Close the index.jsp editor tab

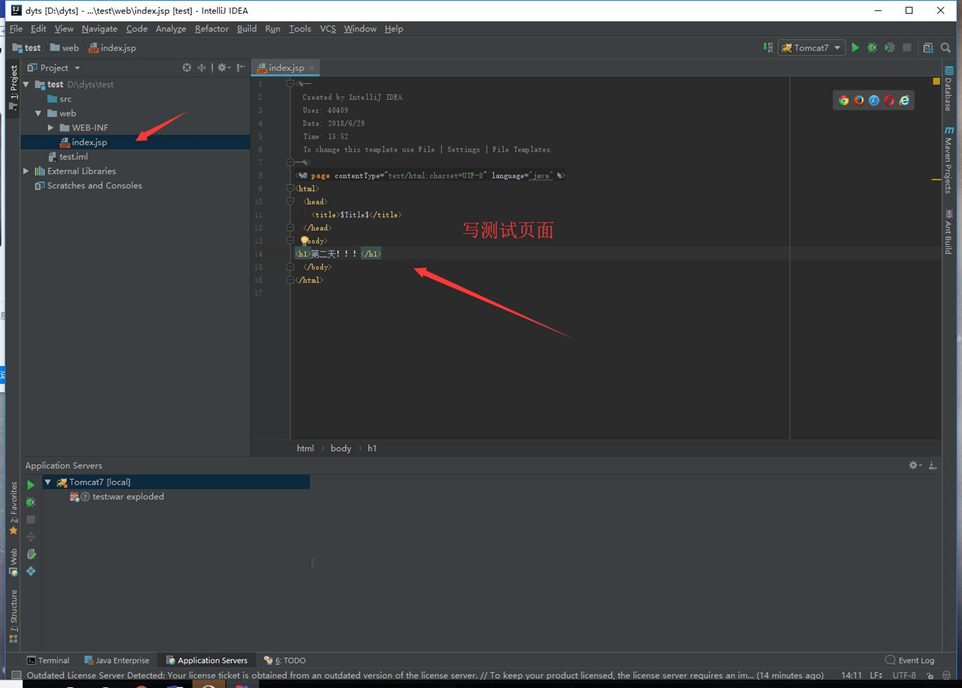[312, 68]
